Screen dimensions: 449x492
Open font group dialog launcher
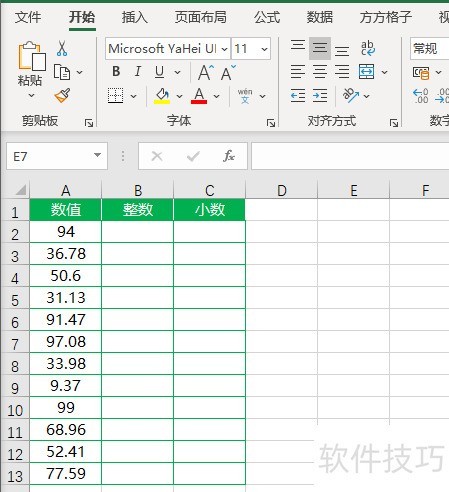pyautogui.click(x=271, y=123)
